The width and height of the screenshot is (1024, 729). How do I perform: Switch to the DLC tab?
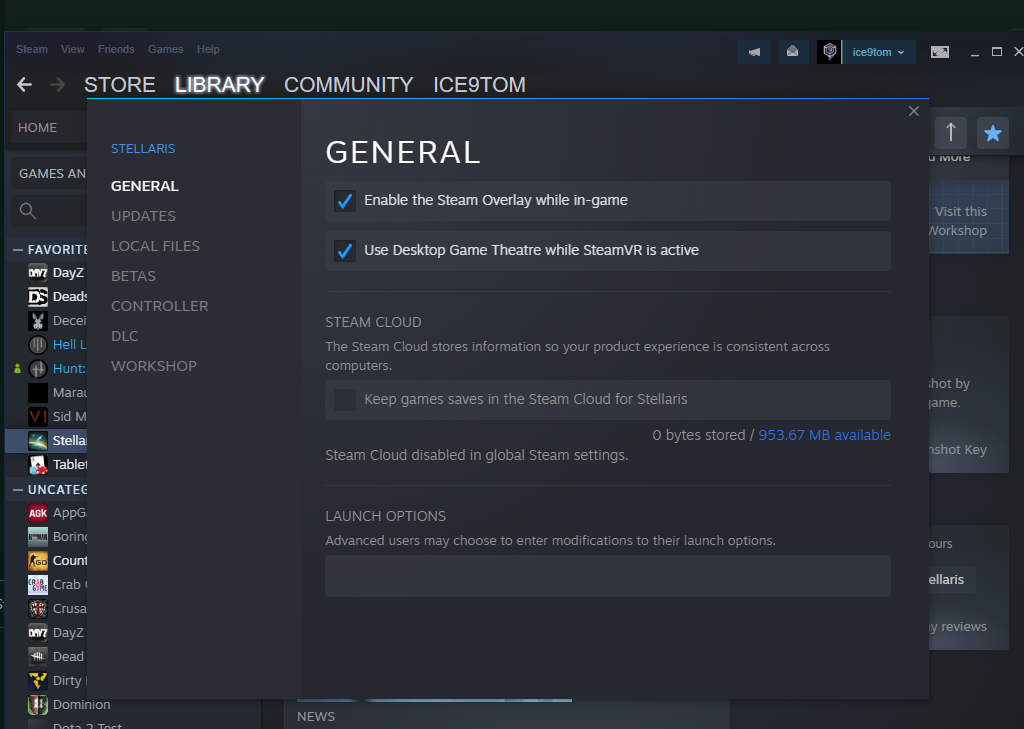tap(125, 336)
